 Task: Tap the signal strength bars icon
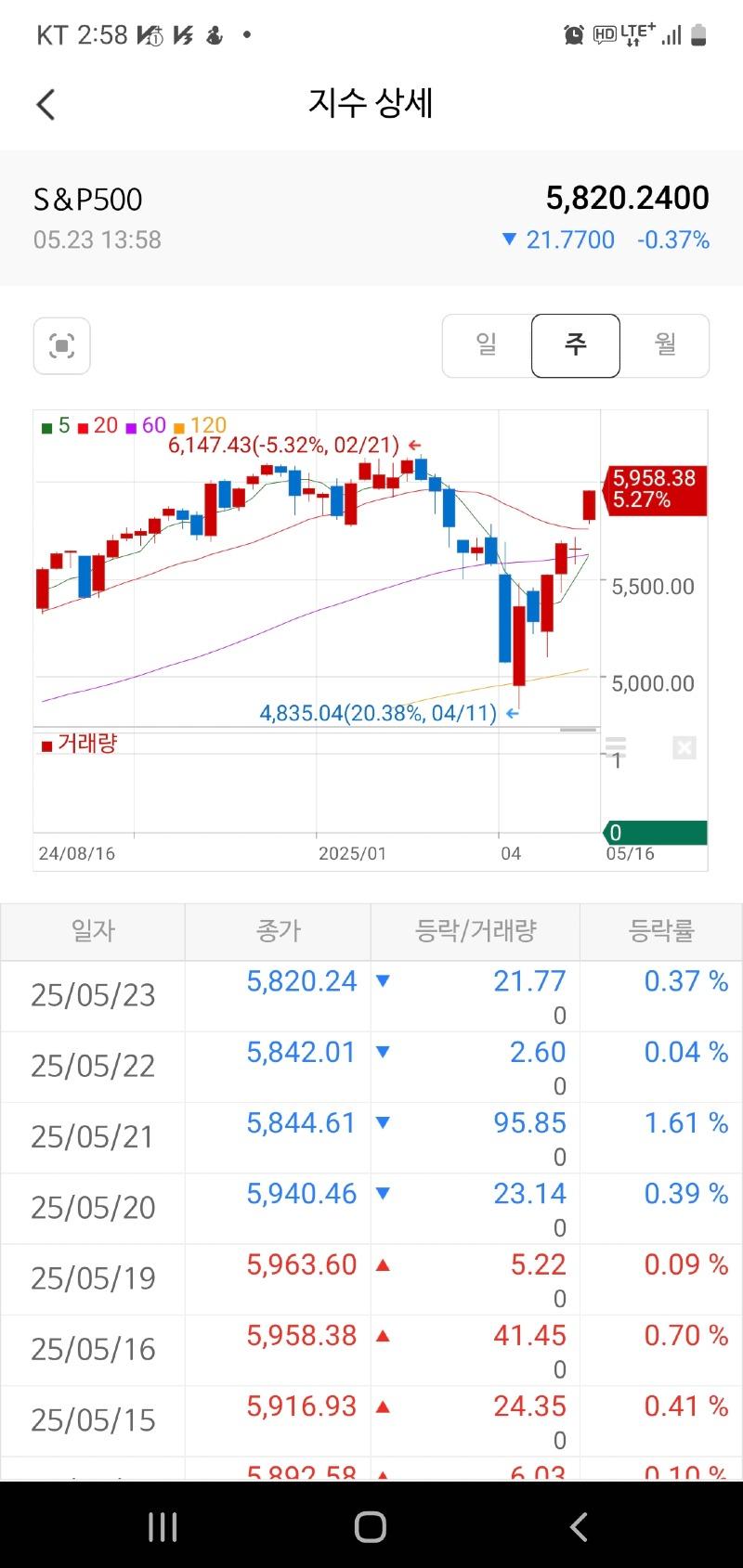[x=672, y=35]
